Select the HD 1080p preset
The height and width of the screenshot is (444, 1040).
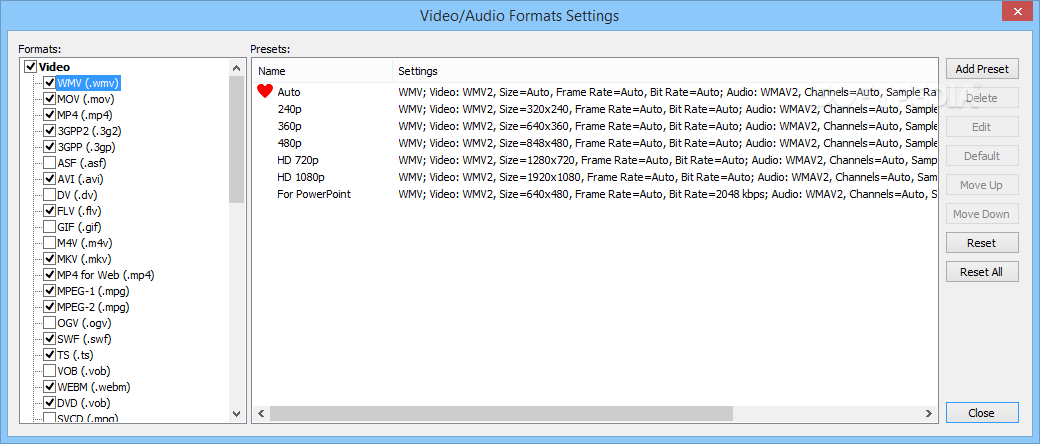595,177
